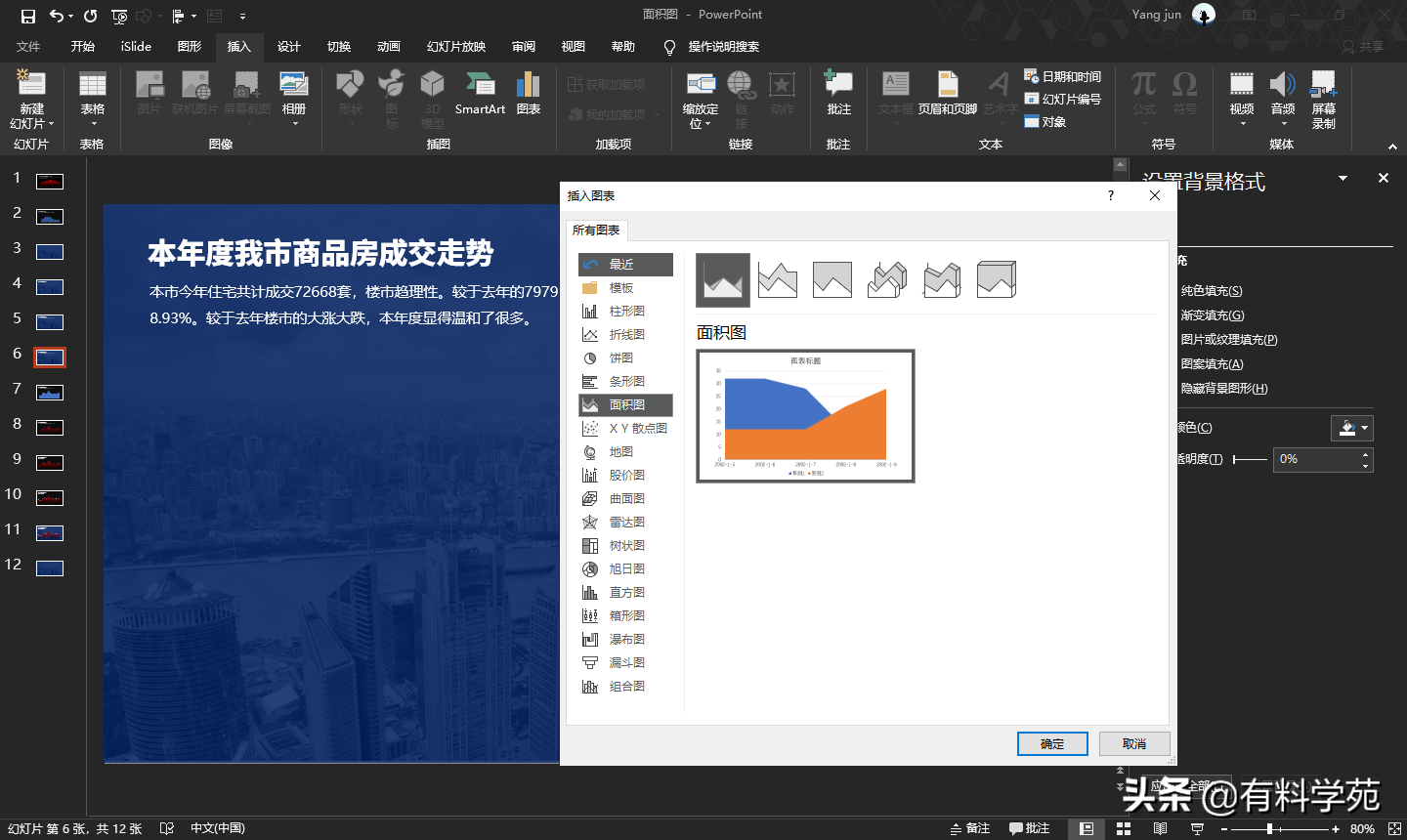Screen dimensions: 1407x840
Task: Click 页眉和页脚 icon
Action: (x=947, y=94)
